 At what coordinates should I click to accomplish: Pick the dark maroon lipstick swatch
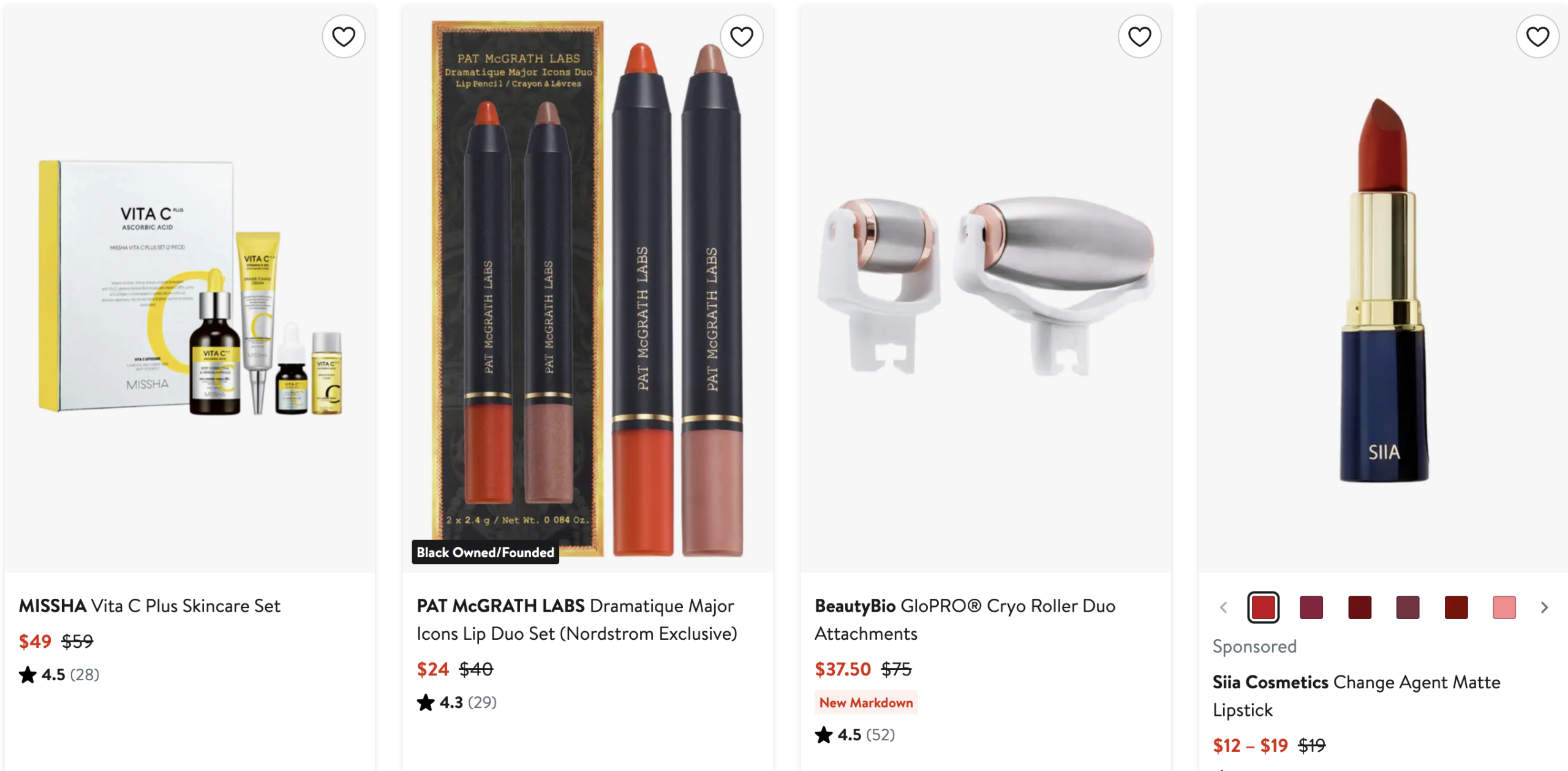[x=1360, y=607]
